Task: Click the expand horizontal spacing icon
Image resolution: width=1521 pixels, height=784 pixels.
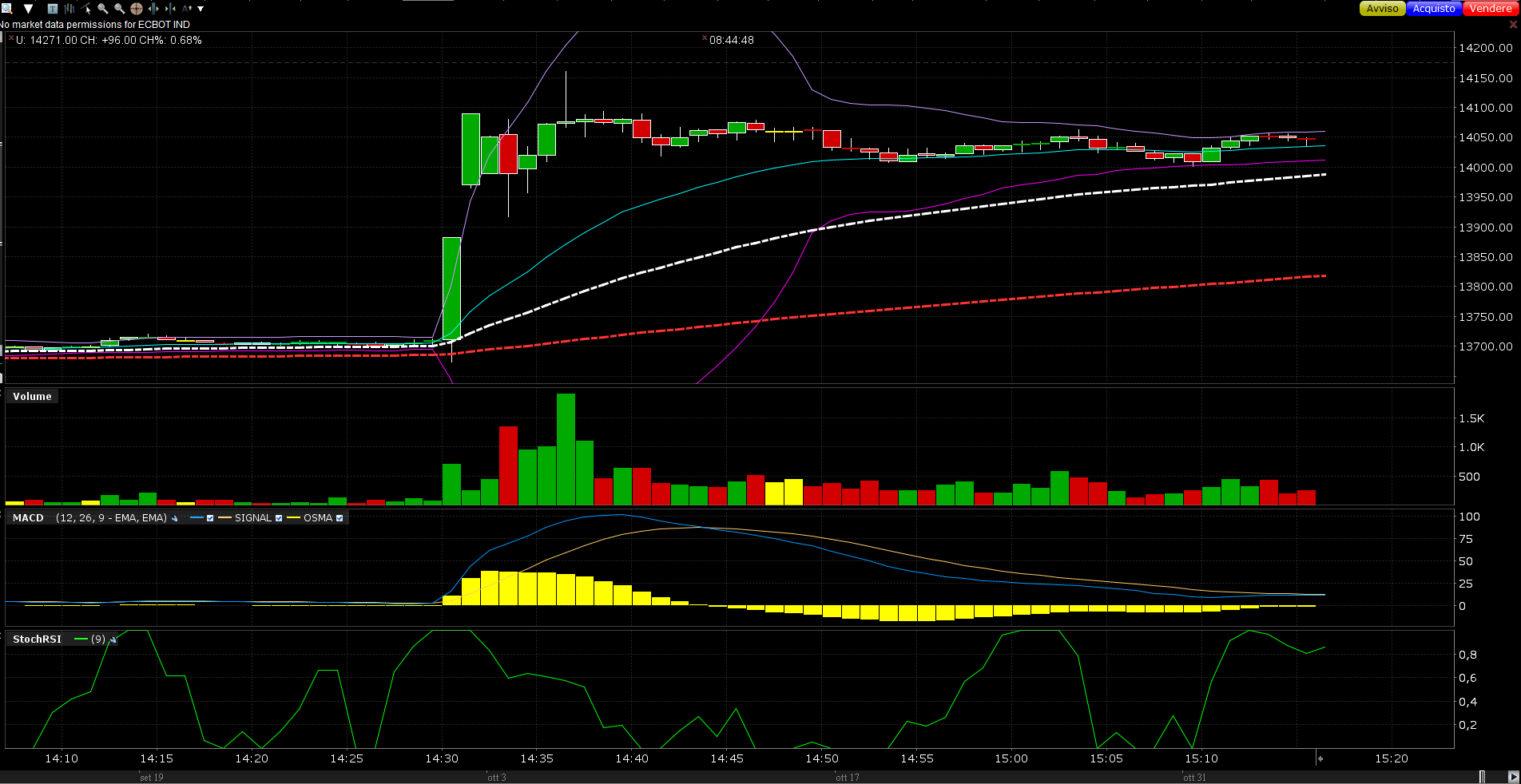Action: [153, 9]
